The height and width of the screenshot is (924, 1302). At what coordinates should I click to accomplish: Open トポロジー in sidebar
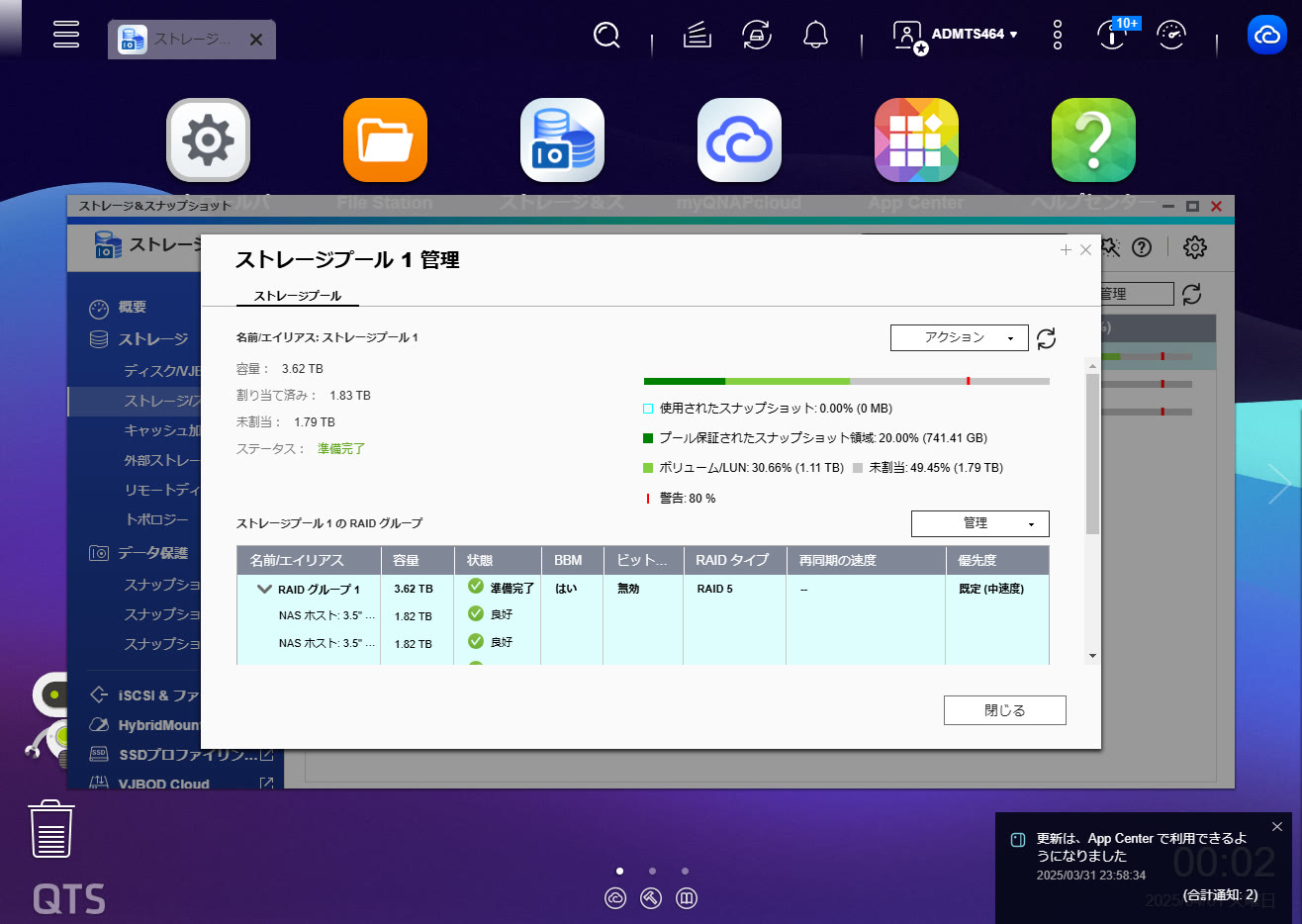(x=156, y=519)
